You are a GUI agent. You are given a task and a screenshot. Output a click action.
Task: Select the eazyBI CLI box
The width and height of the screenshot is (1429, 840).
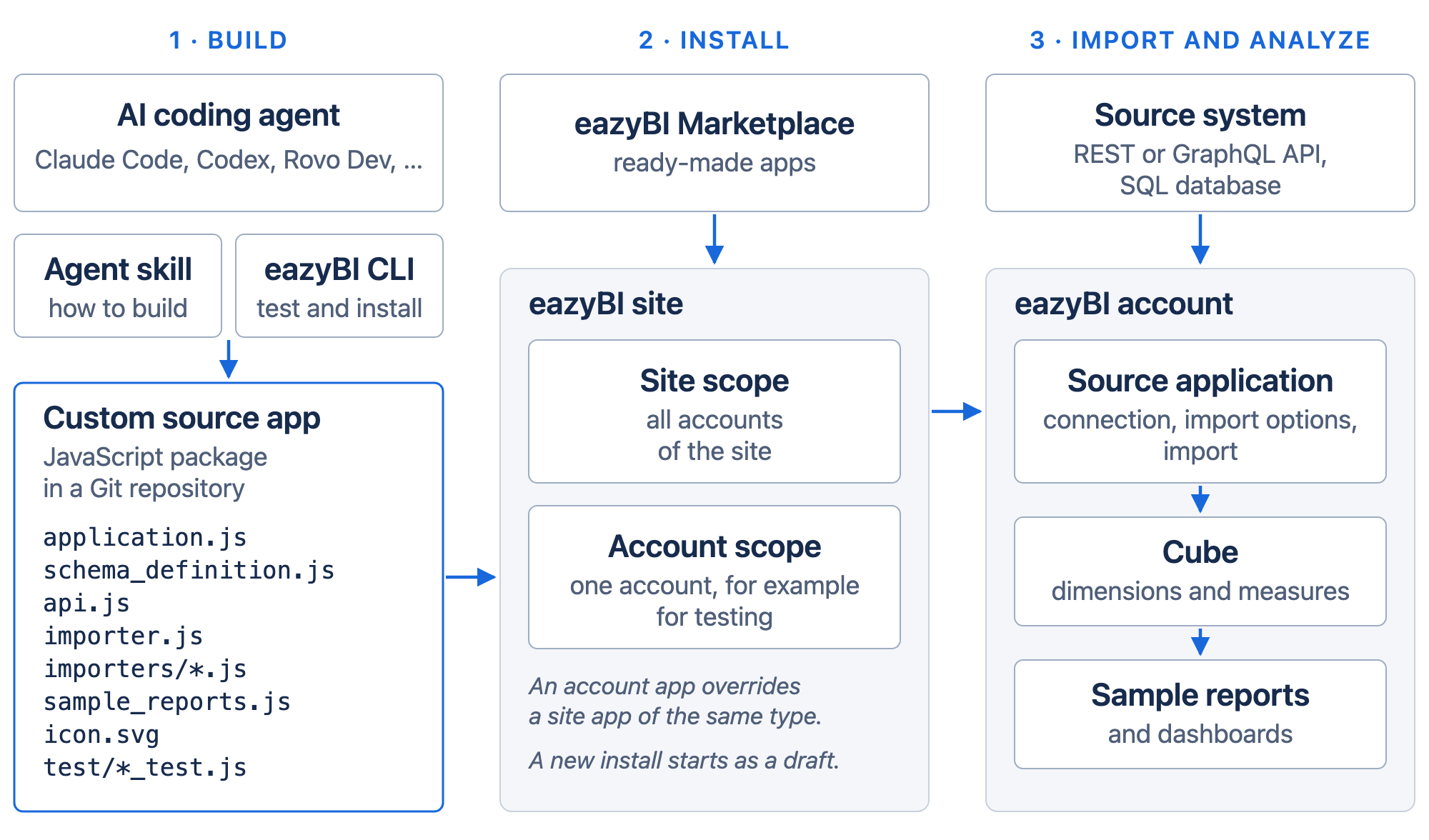coord(339,286)
